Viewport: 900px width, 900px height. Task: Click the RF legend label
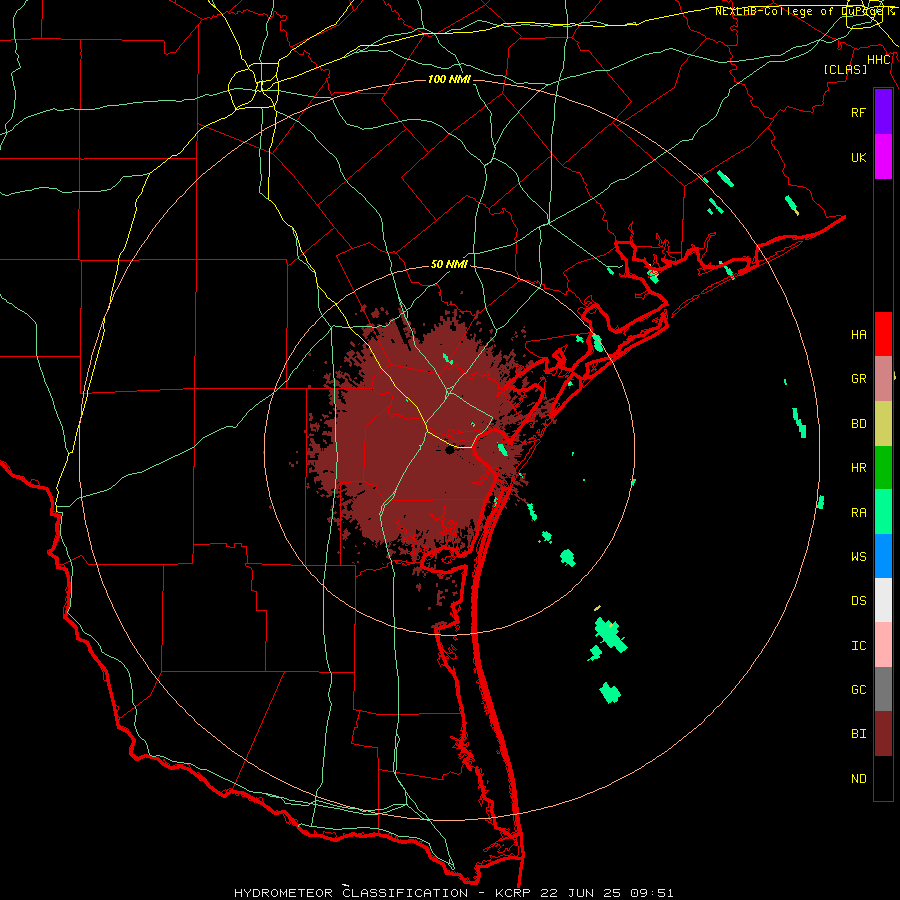click(x=858, y=112)
